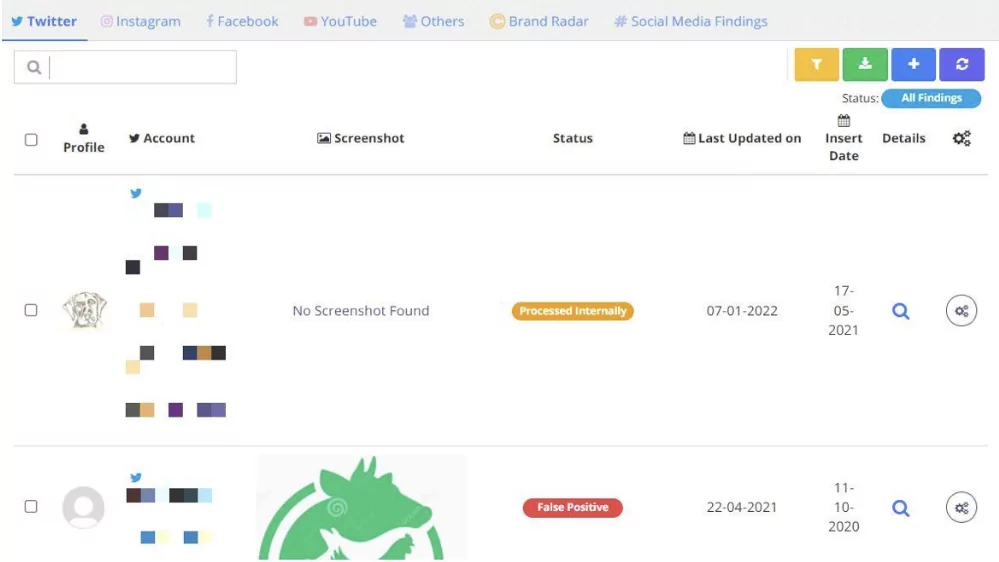Open the Facebook tab
Screen dimensions: 999x562
pyautogui.click(x=242, y=21)
